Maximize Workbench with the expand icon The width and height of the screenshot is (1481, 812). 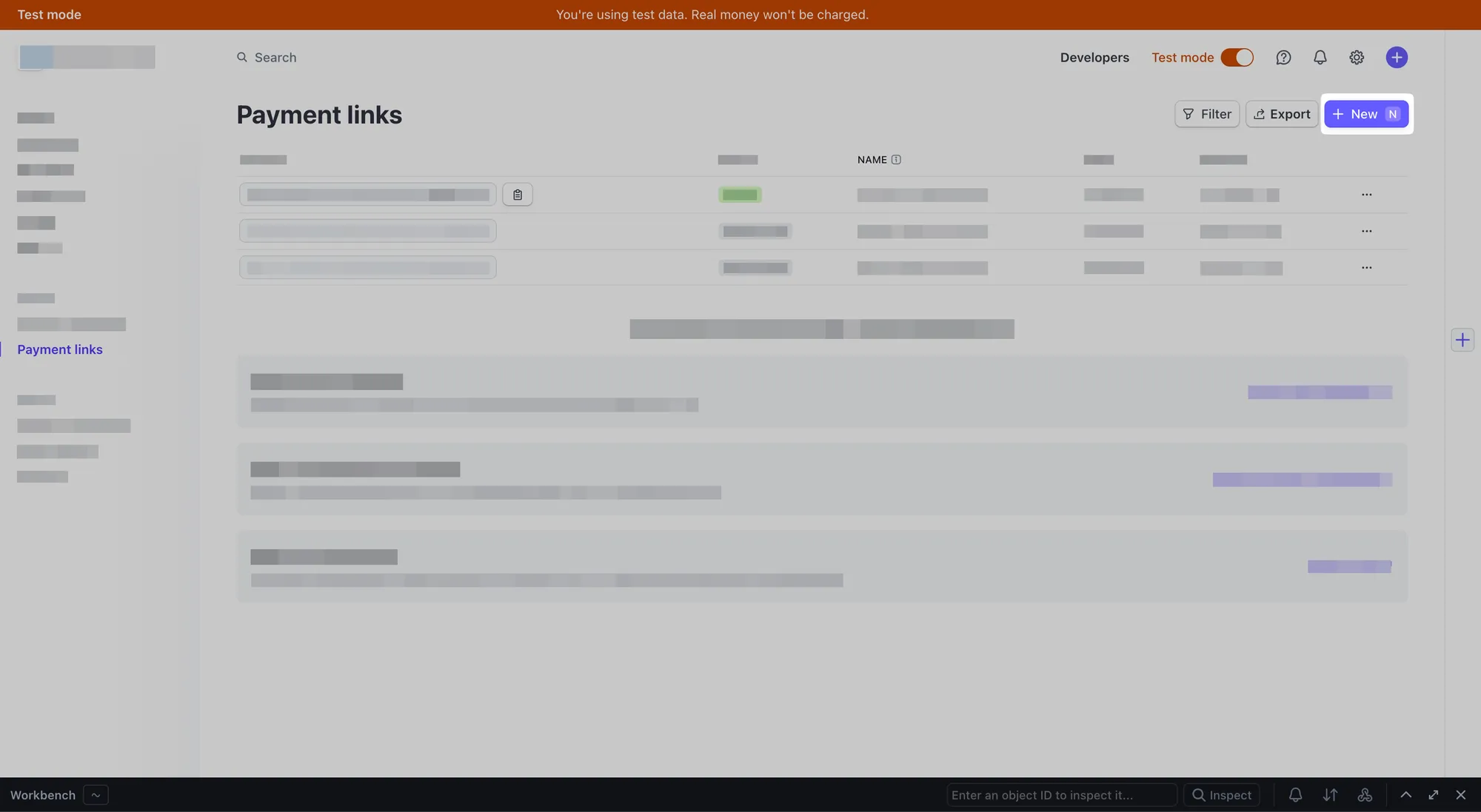(x=1434, y=795)
